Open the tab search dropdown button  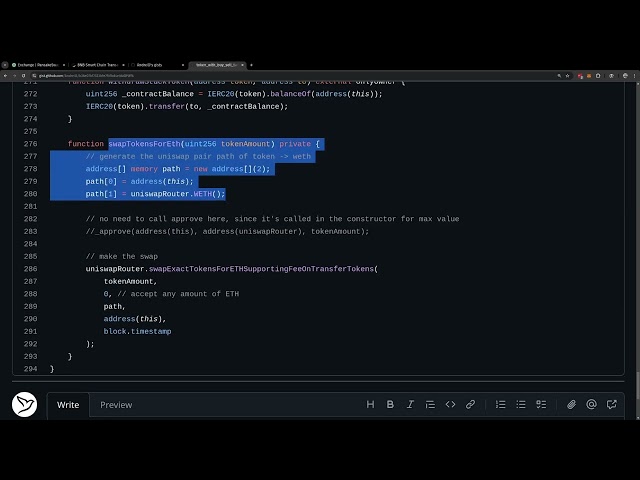pos(5,65)
